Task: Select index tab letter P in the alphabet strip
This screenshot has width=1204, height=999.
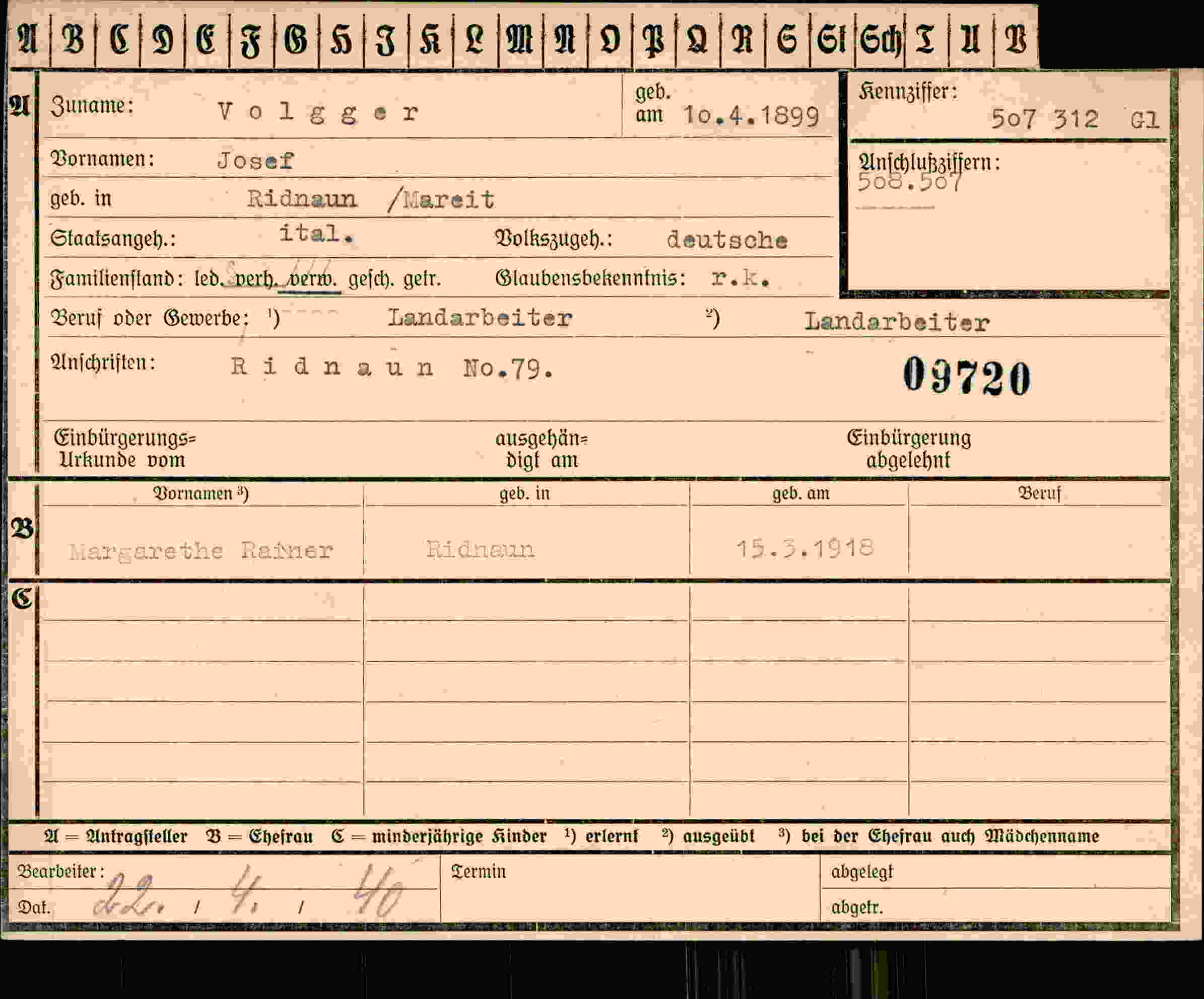Action: point(653,41)
